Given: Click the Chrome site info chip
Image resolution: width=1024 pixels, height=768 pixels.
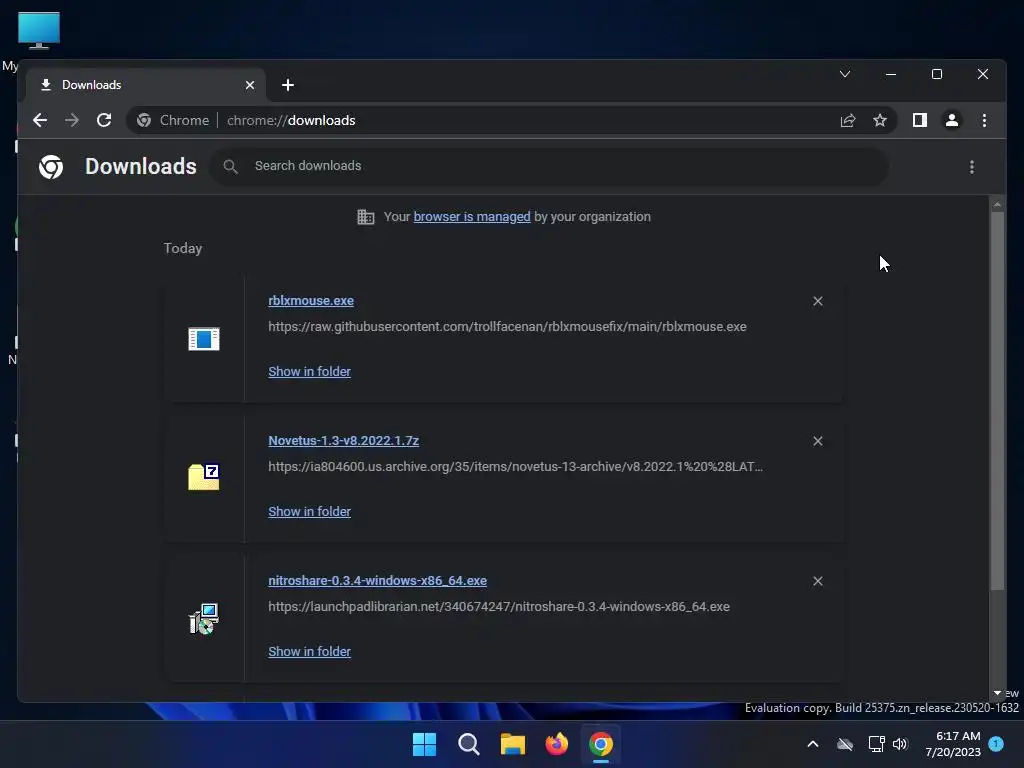Looking at the screenshot, I should point(173,120).
